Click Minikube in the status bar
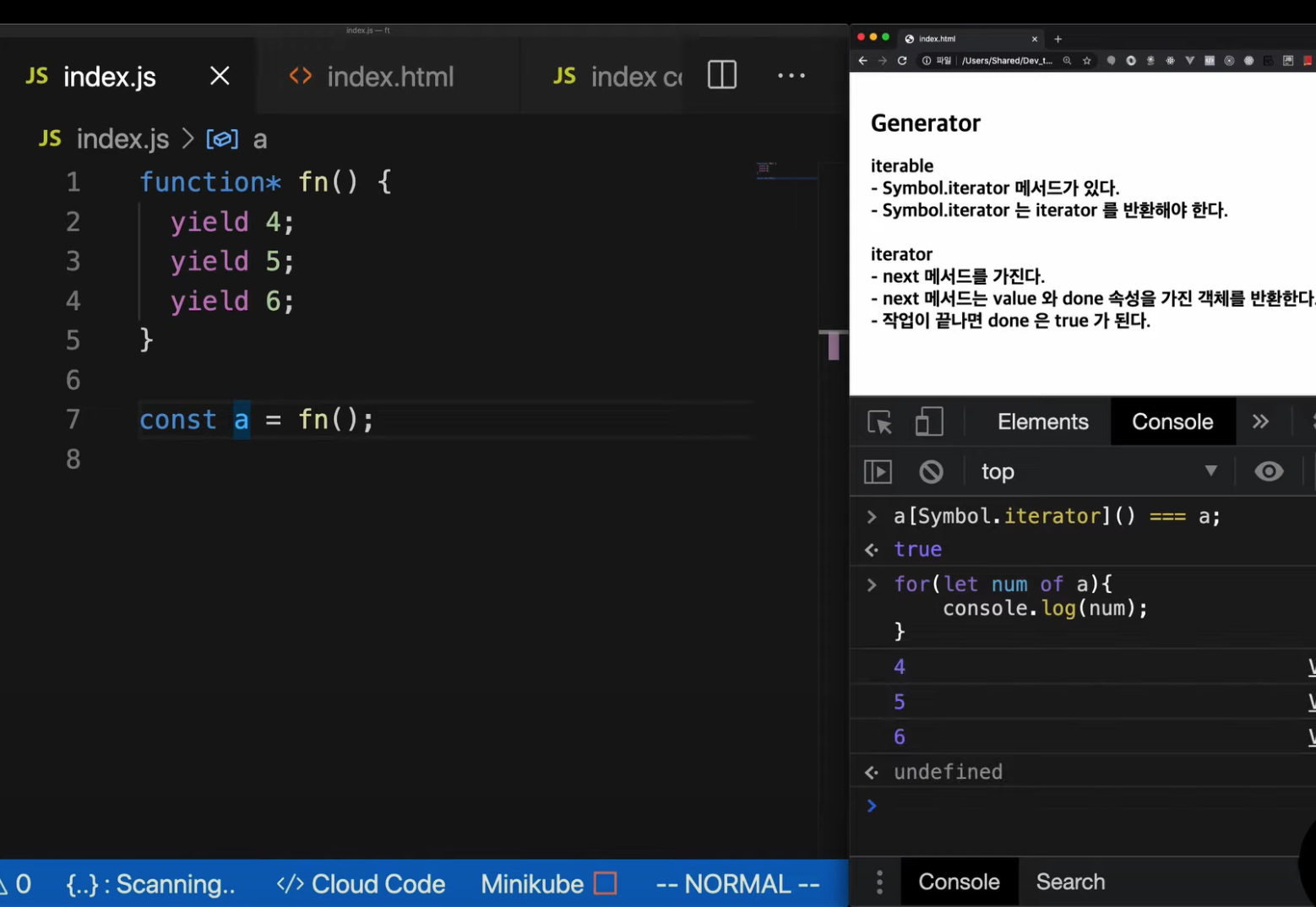1316x907 pixels. tap(532, 884)
